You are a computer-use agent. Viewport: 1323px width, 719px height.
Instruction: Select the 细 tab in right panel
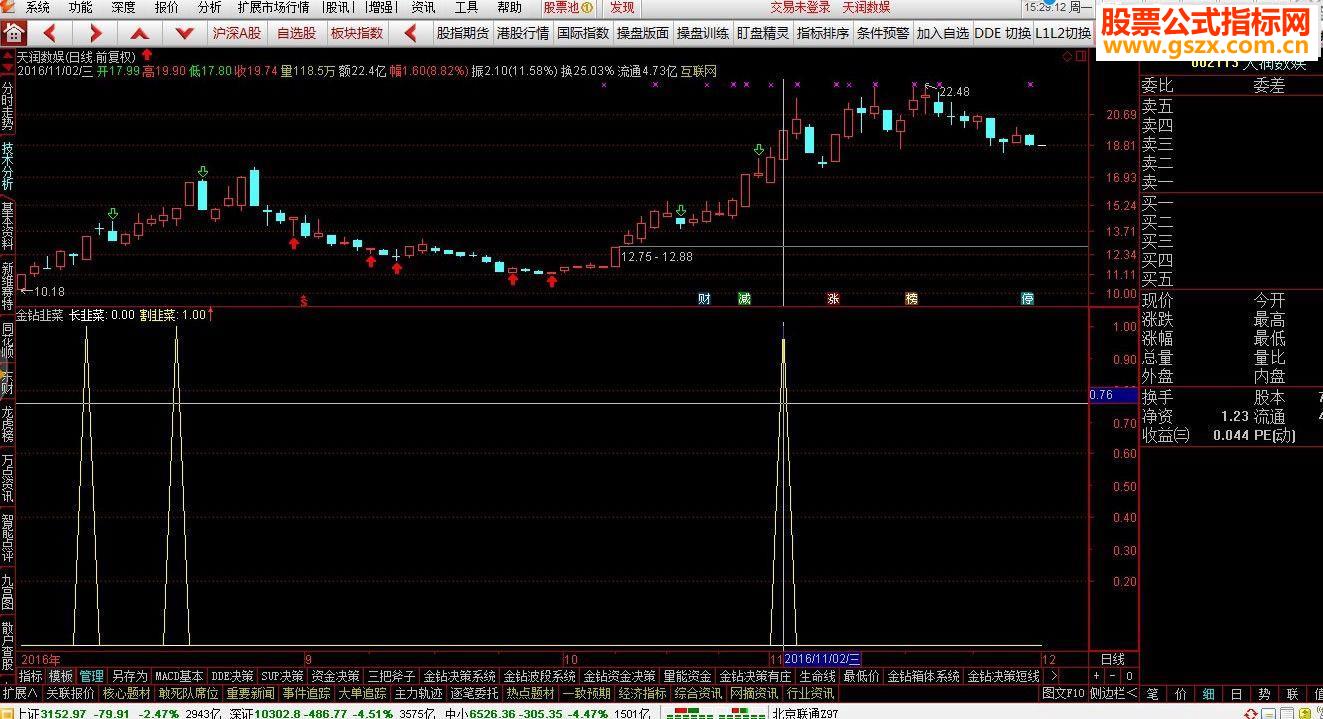coord(1208,693)
